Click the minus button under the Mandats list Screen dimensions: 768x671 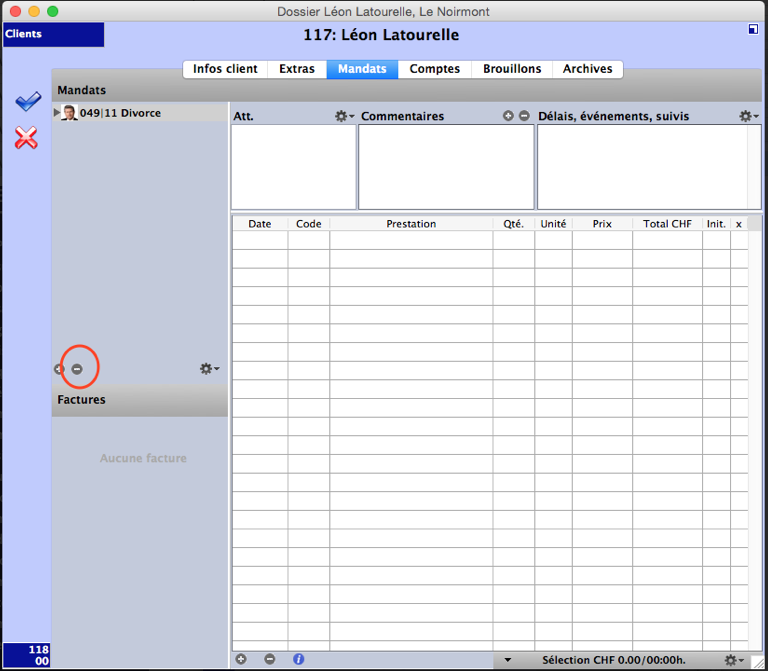(x=77, y=369)
